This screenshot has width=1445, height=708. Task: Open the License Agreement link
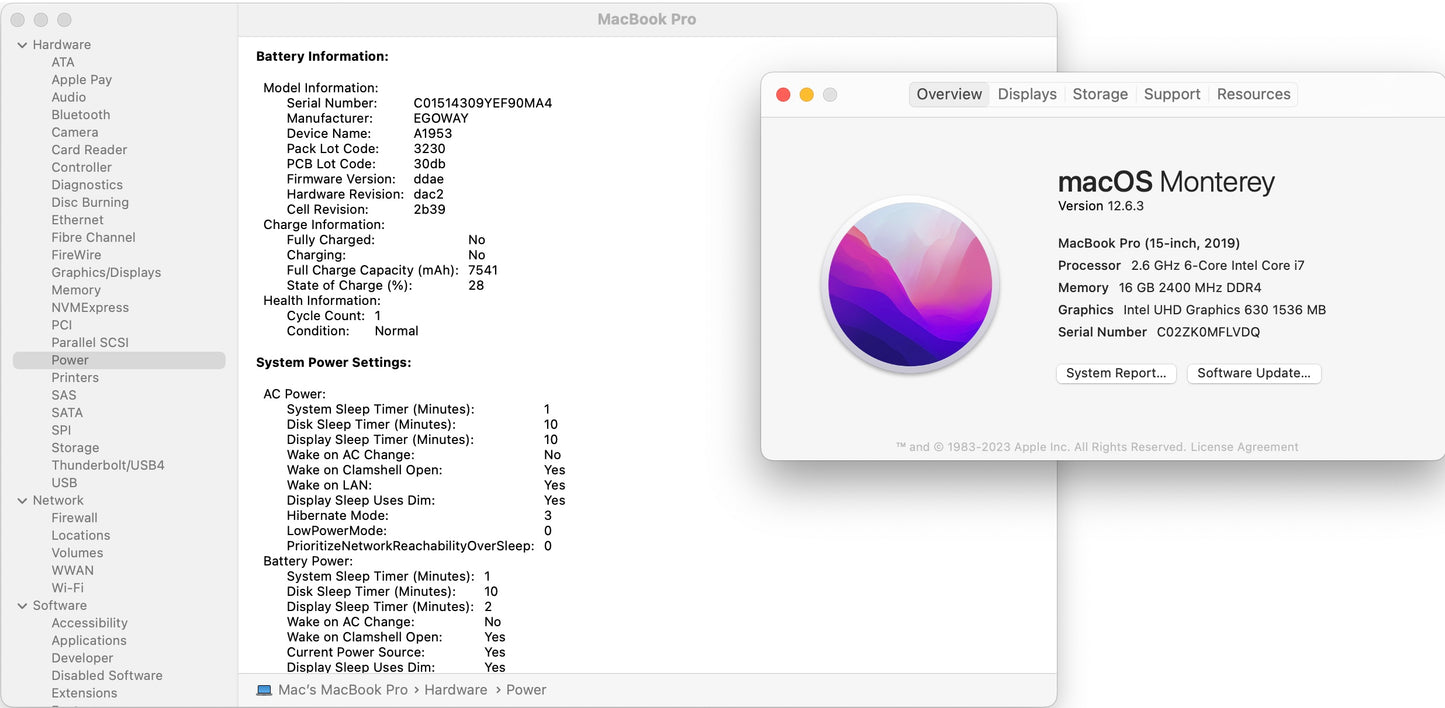coord(1244,447)
